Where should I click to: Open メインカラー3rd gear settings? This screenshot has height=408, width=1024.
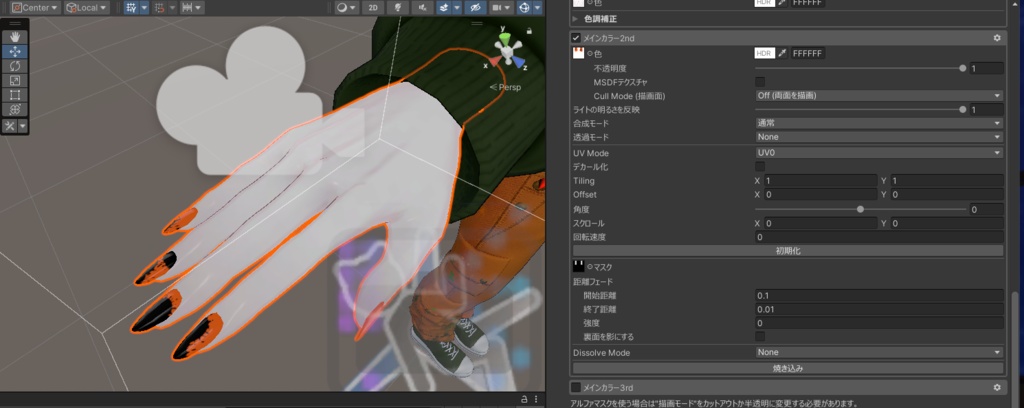pyautogui.click(x=997, y=387)
